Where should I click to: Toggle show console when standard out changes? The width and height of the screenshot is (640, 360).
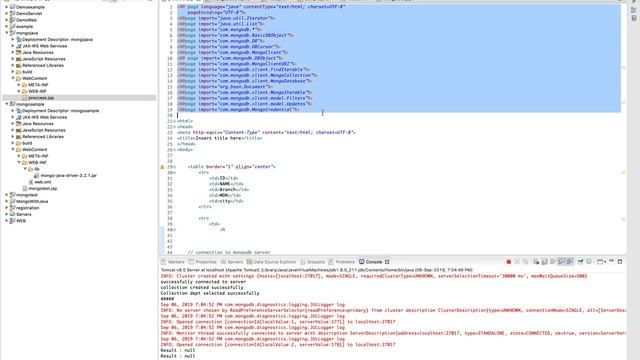(562, 262)
